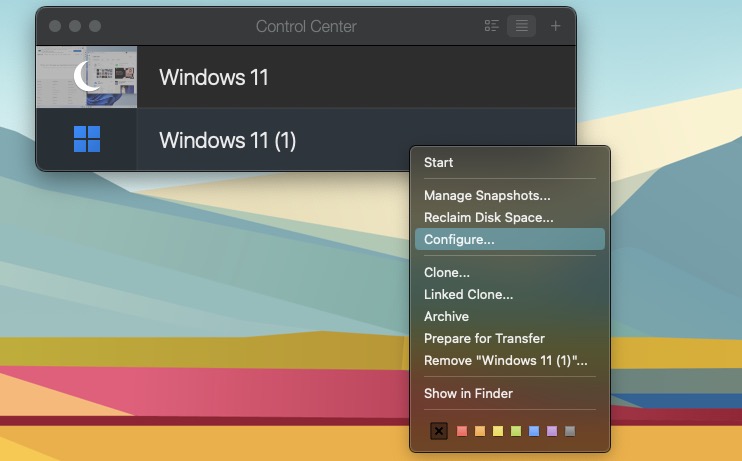Apply the purple color tag
This screenshot has height=461, width=742.
click(x=552, y=431)
